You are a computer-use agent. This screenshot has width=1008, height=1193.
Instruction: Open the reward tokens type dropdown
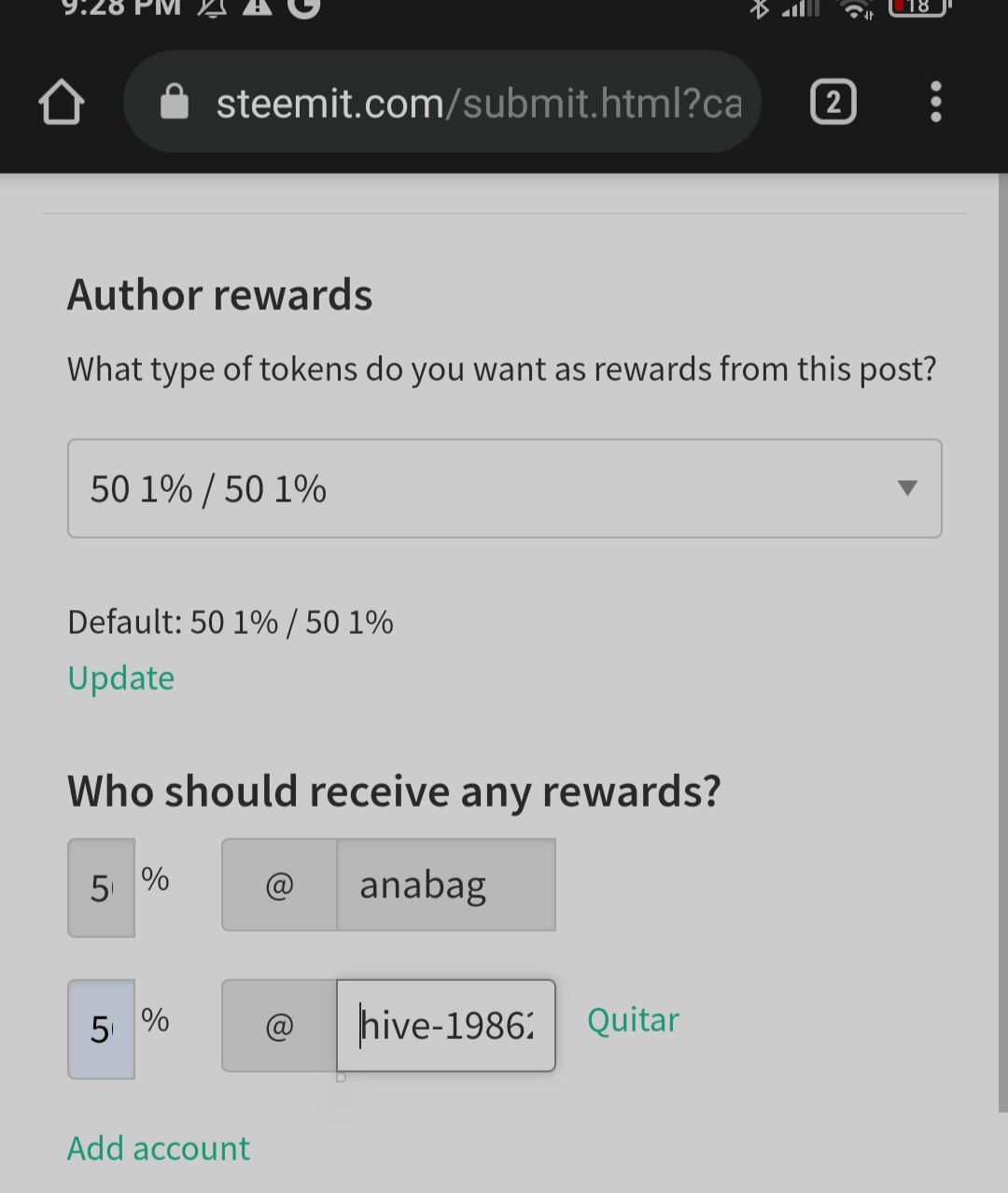coord(505,488)
